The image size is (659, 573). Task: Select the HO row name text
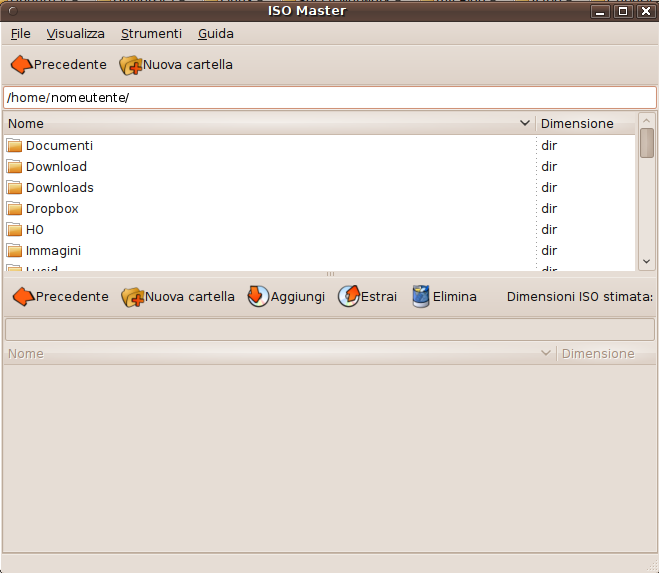click(34, 230)
